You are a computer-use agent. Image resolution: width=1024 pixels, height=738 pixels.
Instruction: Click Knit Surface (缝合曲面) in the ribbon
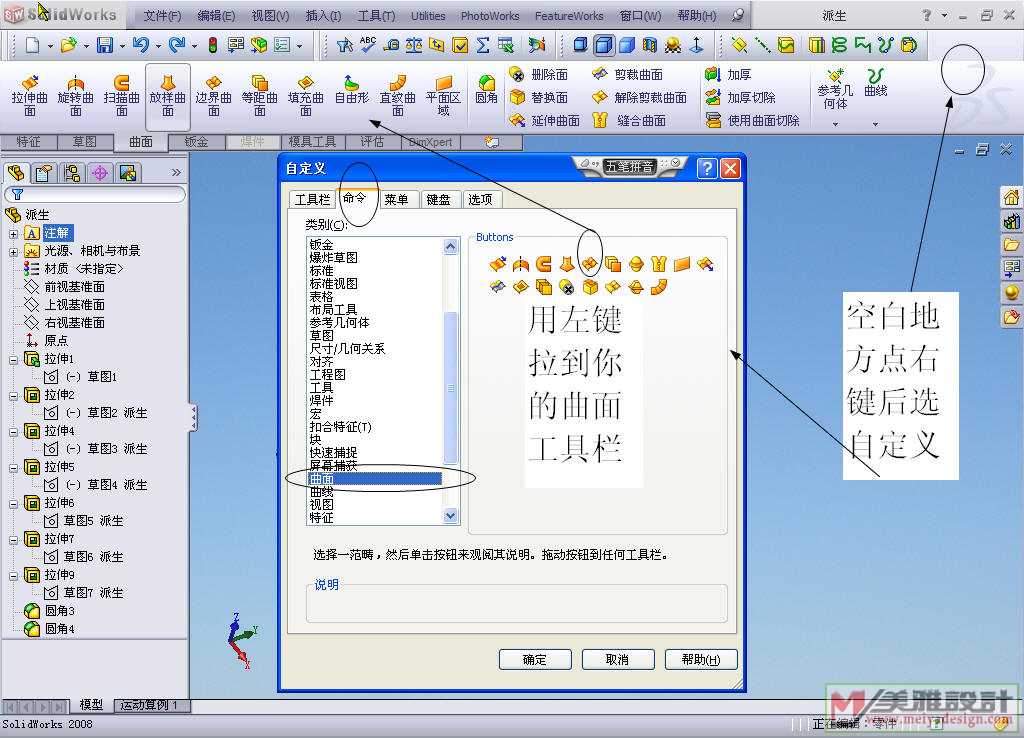pyautogui.click(x=629, y=120)
